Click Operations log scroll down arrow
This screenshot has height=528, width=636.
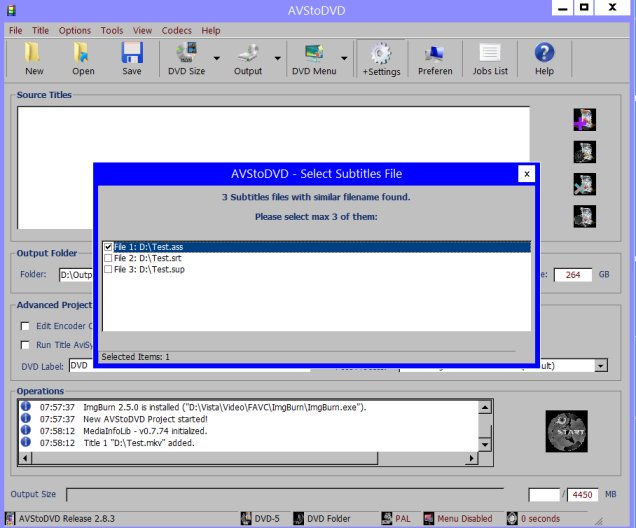(485, 444)
